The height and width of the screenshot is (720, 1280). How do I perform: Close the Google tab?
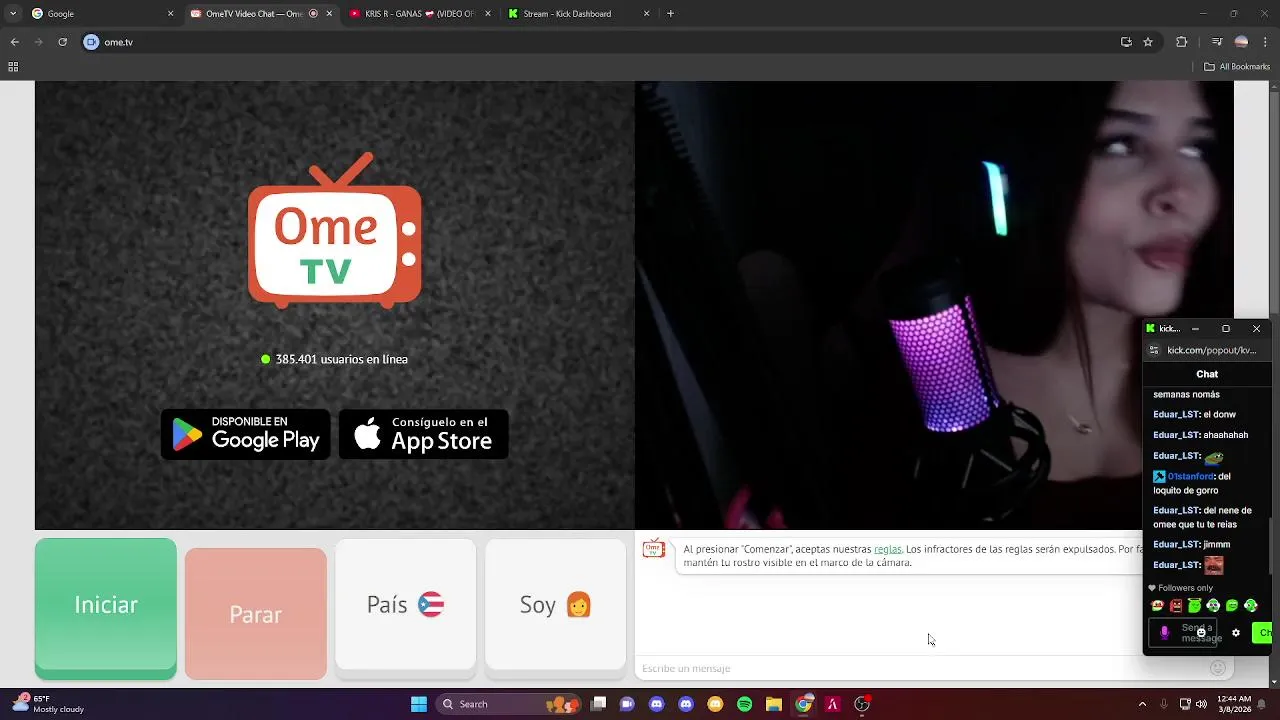pos(170,14)
